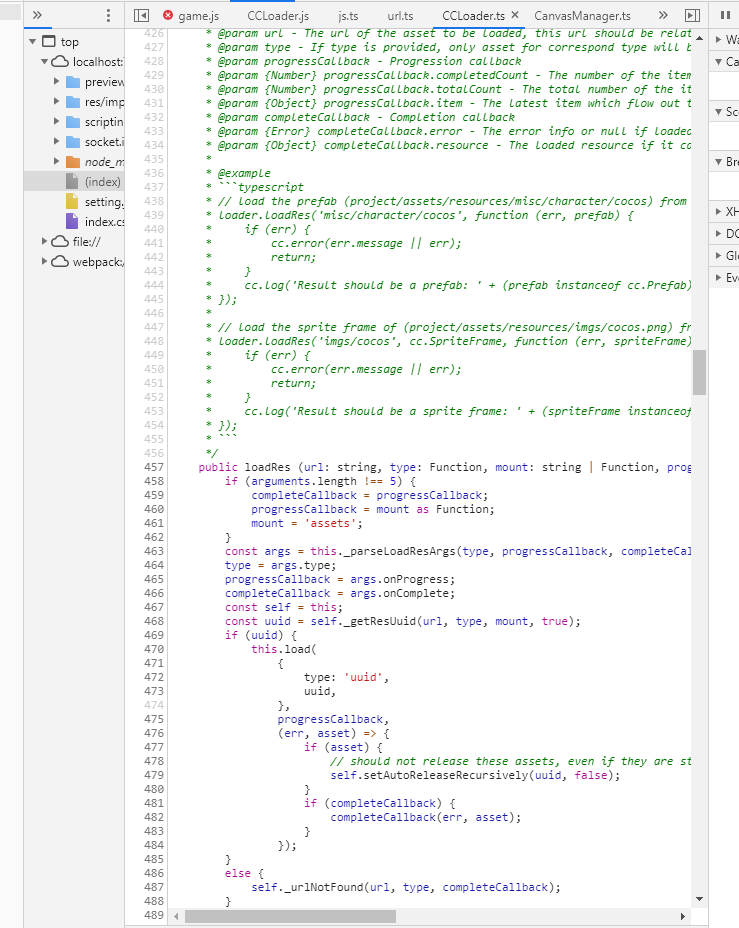The height and width of the screenshot is (928, 739).
Task: Open the navigator three-dot menu
Action: click(x=108, y=15)
